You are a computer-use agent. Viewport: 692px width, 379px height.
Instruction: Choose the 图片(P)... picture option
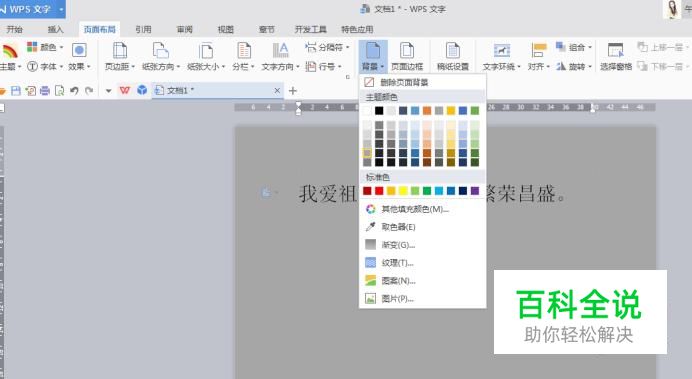pos(422,299)
